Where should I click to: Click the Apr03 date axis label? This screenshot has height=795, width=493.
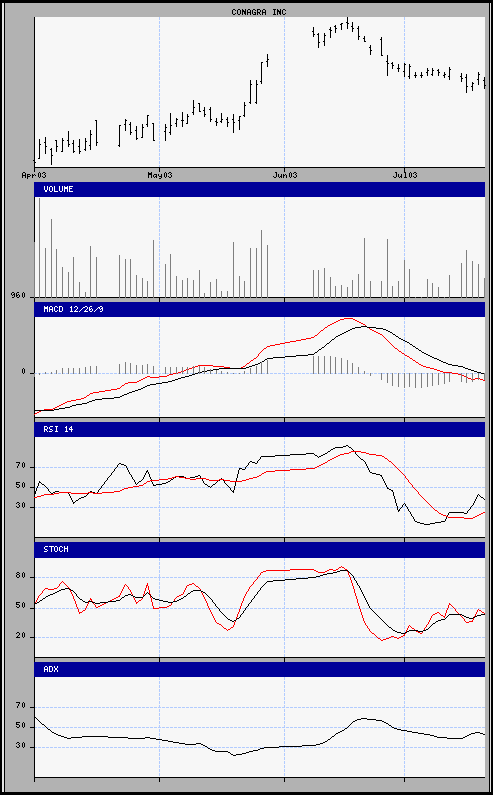tap(34, 175)
